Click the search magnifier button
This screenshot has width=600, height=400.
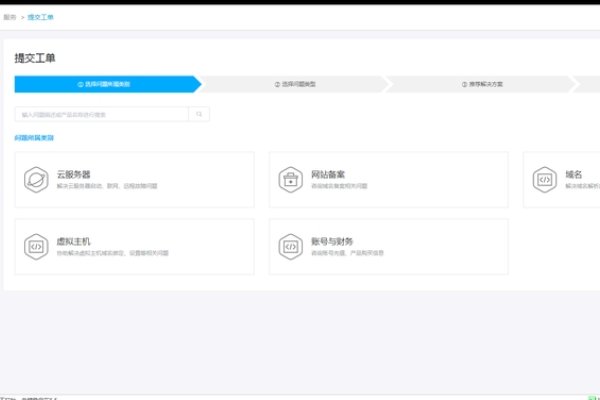(x=199, y=114)
